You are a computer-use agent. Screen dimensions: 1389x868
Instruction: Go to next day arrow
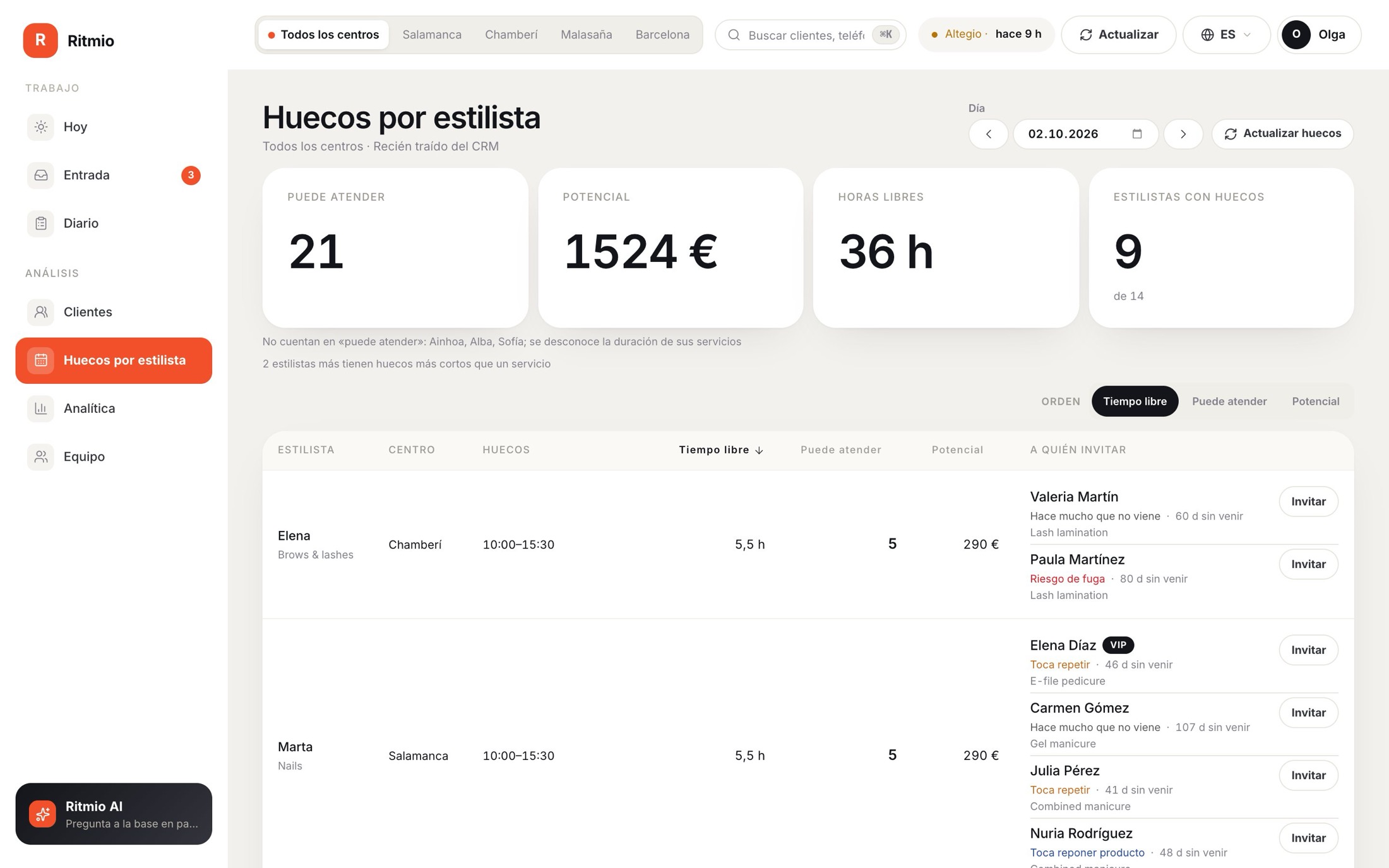point(1183,134)
